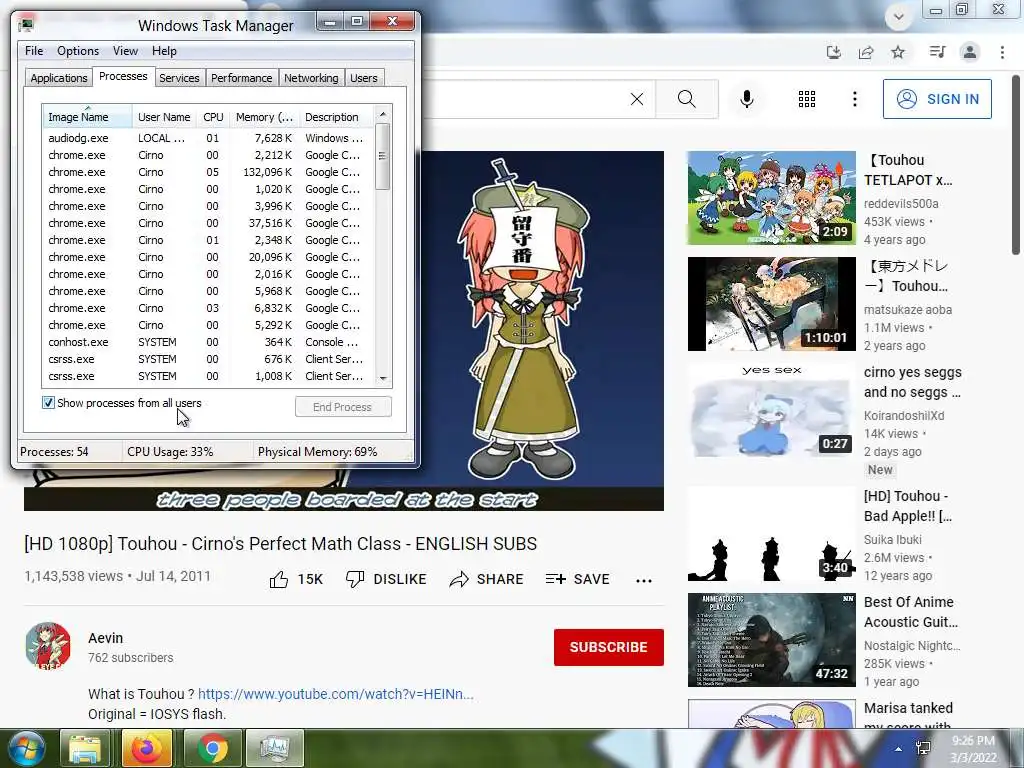The height and width of the screenshot is (768, 1024).
Task: Open the Best Of Anime Acoustic Guitar thumbnail
Action: coord(771,639)
